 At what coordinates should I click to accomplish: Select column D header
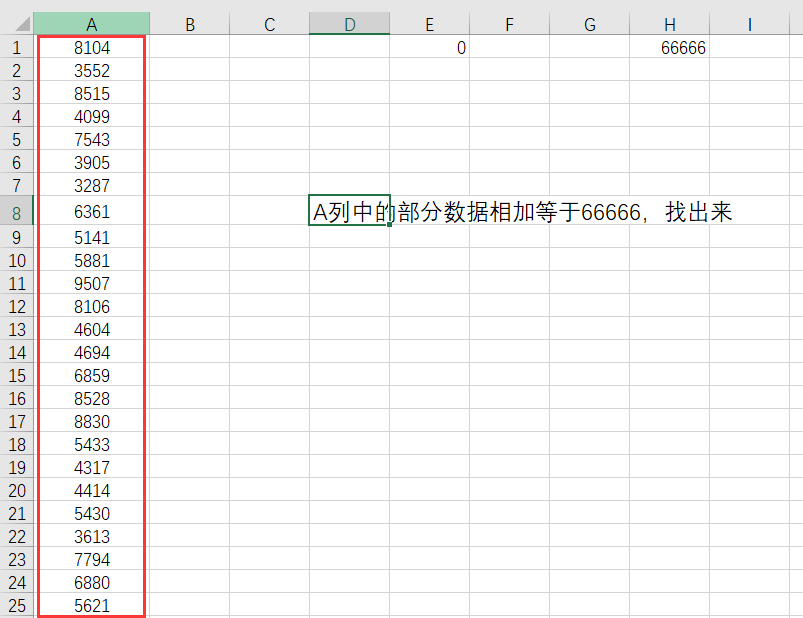tap(349, 24)
